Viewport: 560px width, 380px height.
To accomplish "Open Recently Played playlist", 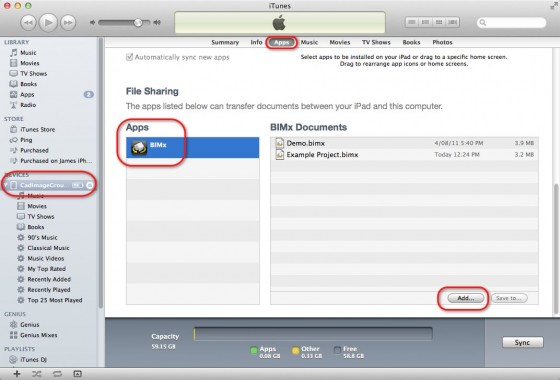I will point(49,290).
